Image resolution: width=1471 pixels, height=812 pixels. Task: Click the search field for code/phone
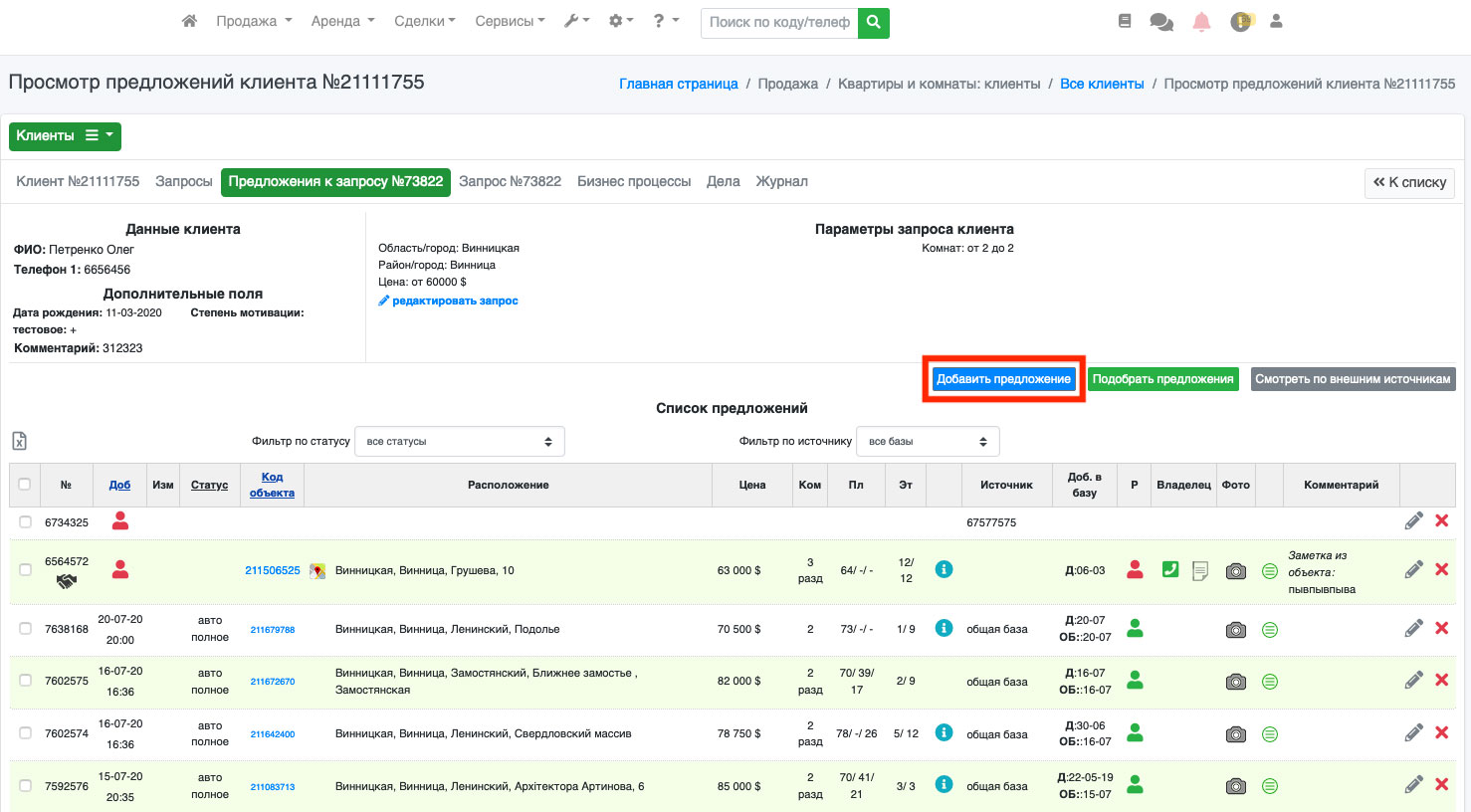[x=779, y=22]
